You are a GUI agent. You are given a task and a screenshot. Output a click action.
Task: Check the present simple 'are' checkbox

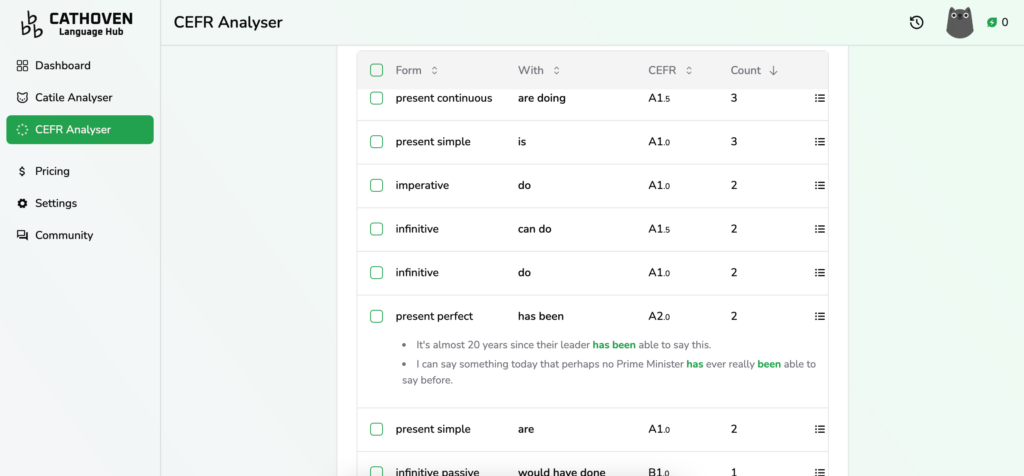coord(376,429)
